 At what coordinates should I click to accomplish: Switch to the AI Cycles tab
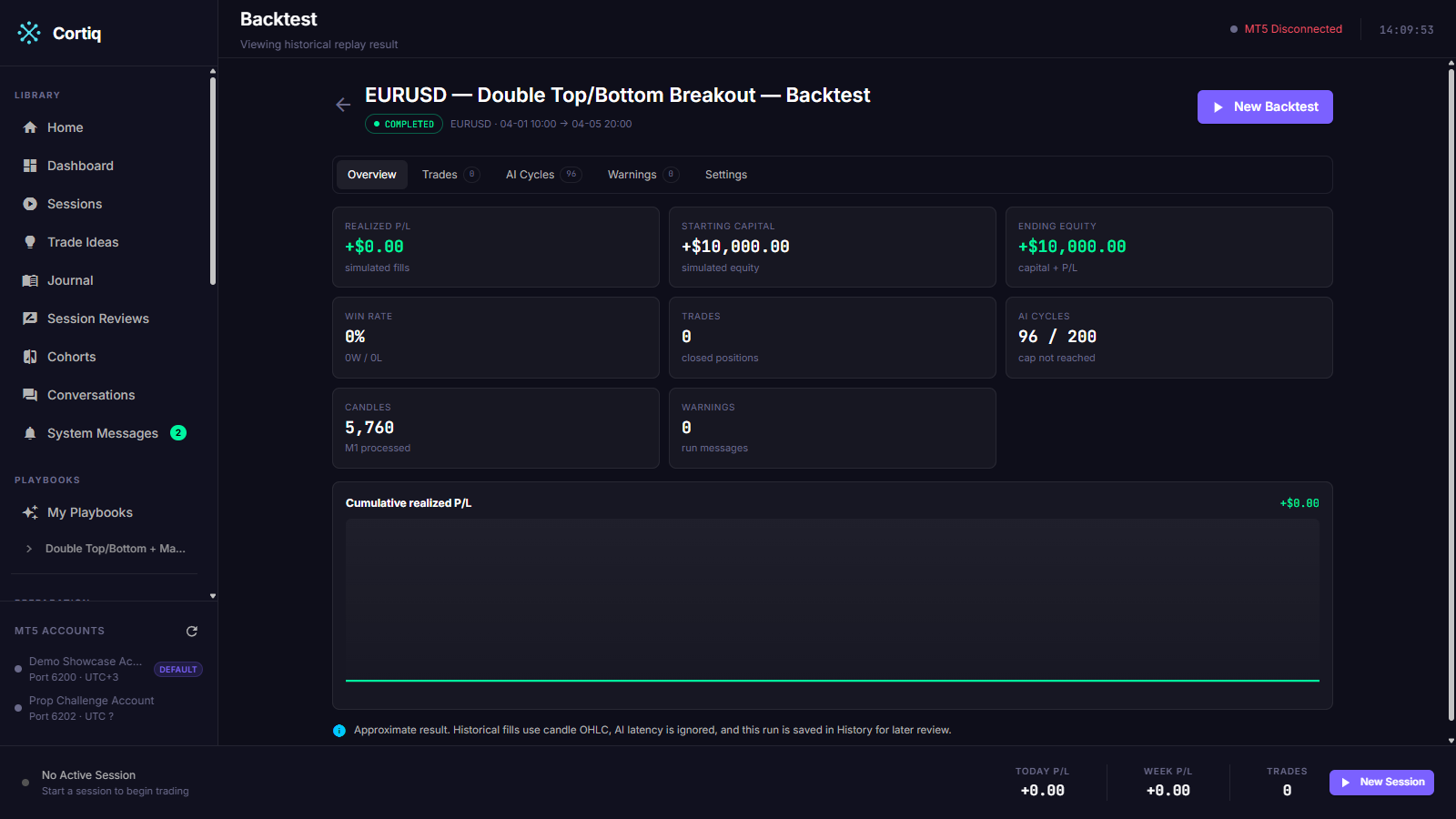click(x=543, y=175)
